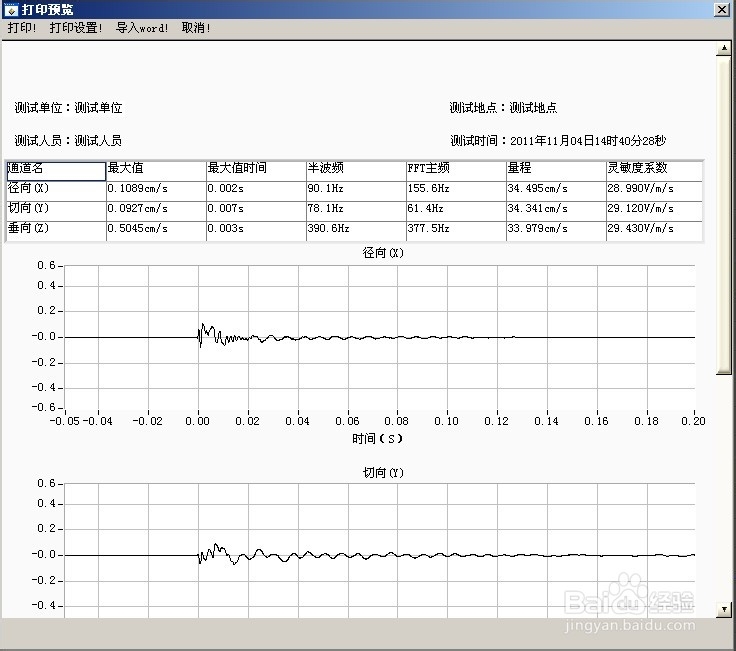Click the 最大值 column header
This screenshot has width=736, height=651.
(156, 171)
